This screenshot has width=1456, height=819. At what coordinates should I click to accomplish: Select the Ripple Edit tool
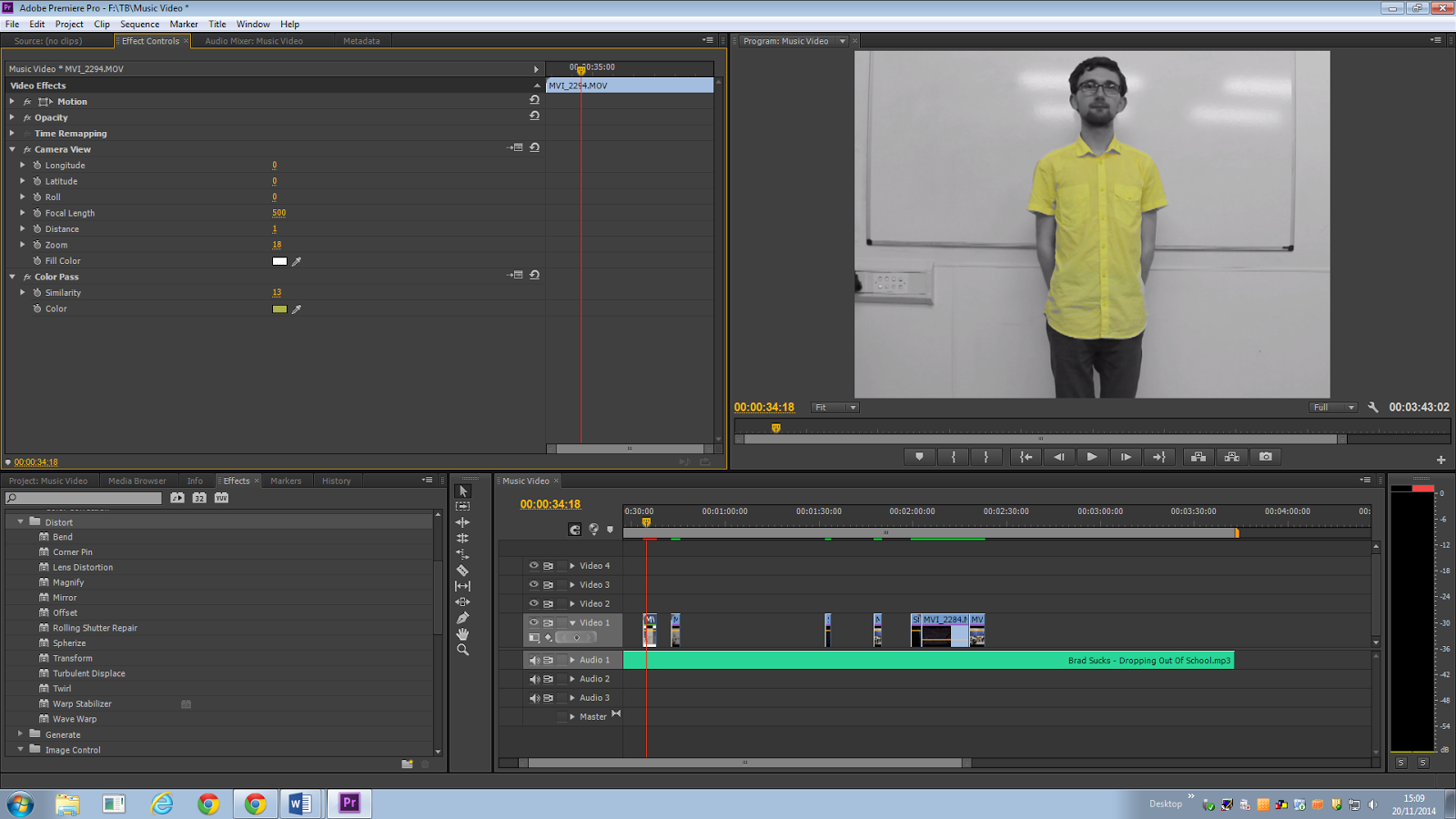tap(462, 522)
